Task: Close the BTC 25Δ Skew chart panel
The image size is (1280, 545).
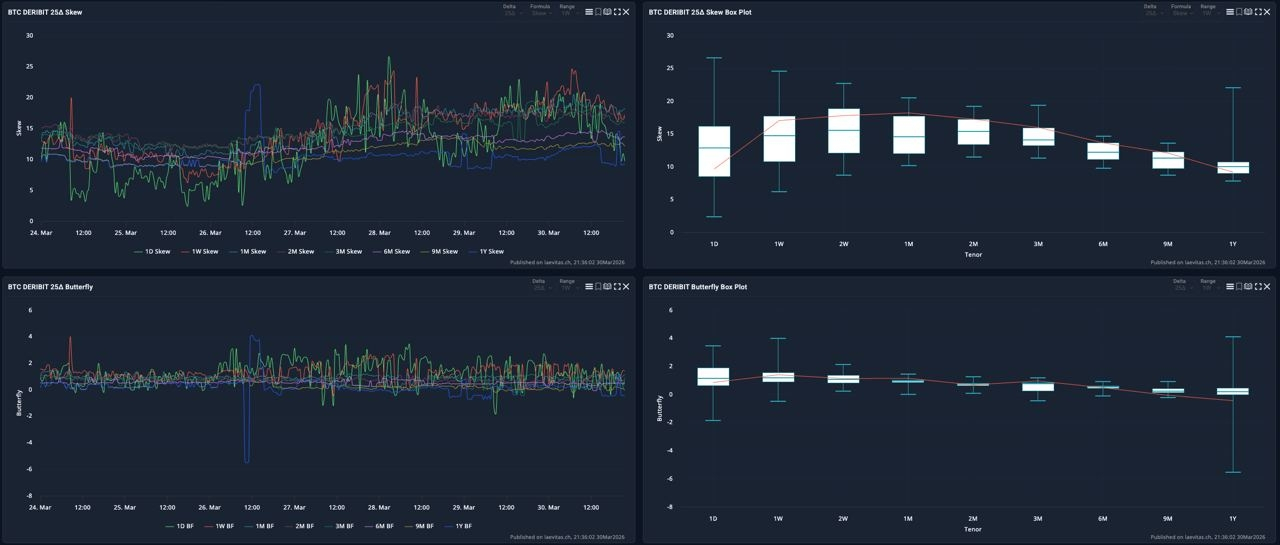Action: pos(626,12)
